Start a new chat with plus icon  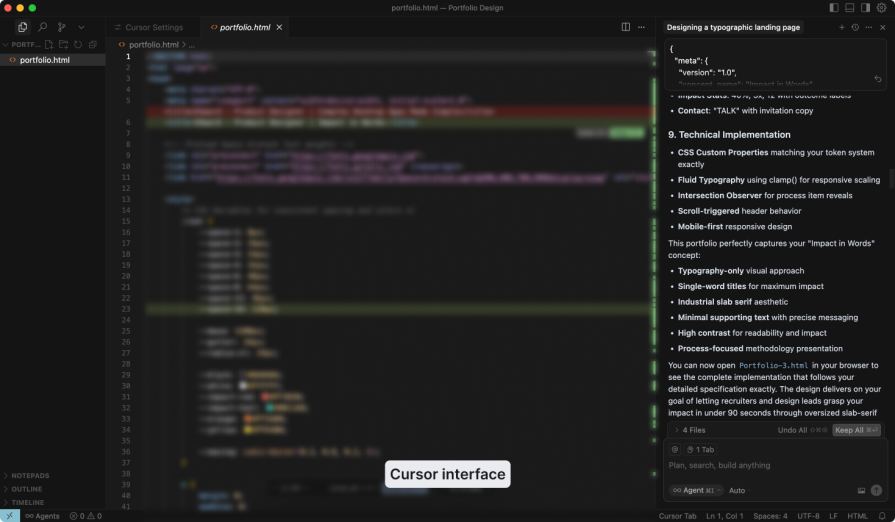pos(841,27)
